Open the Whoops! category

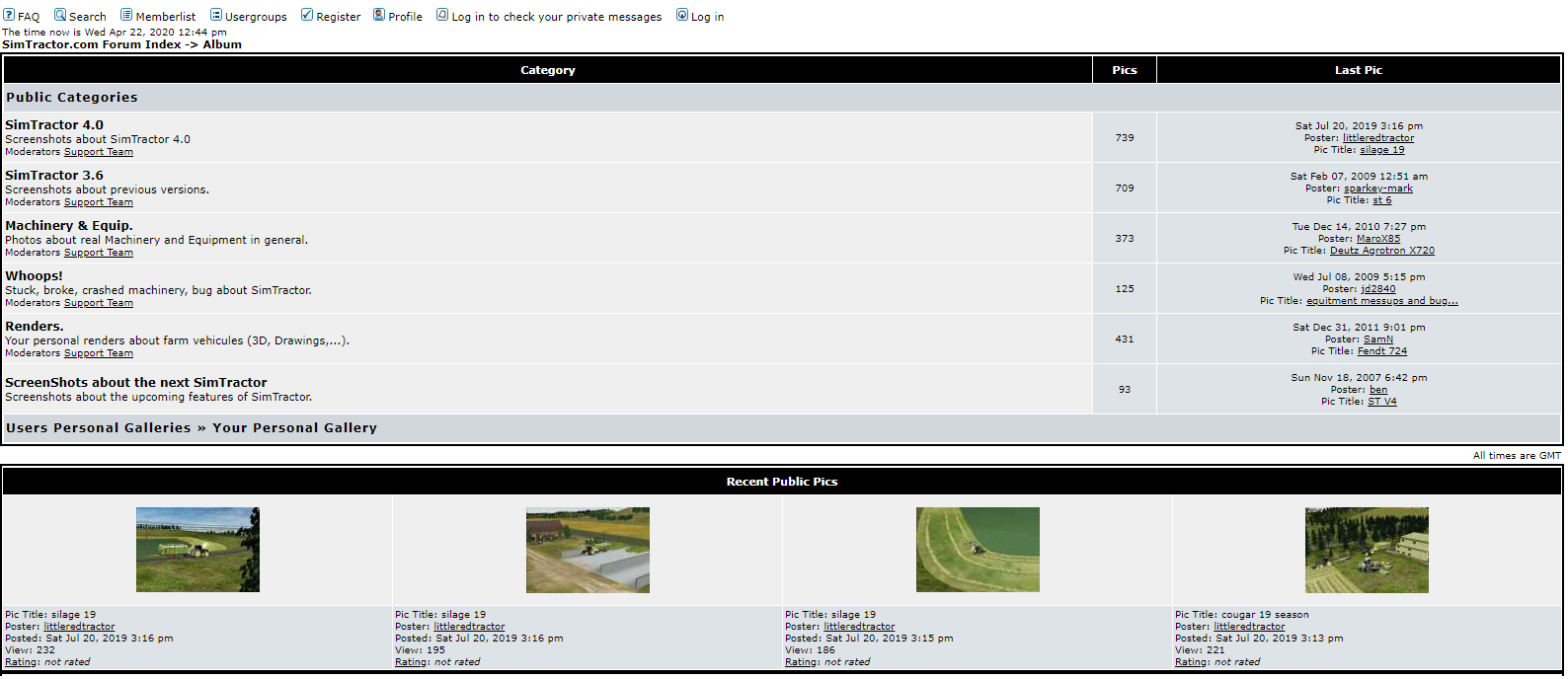point(34,276)
